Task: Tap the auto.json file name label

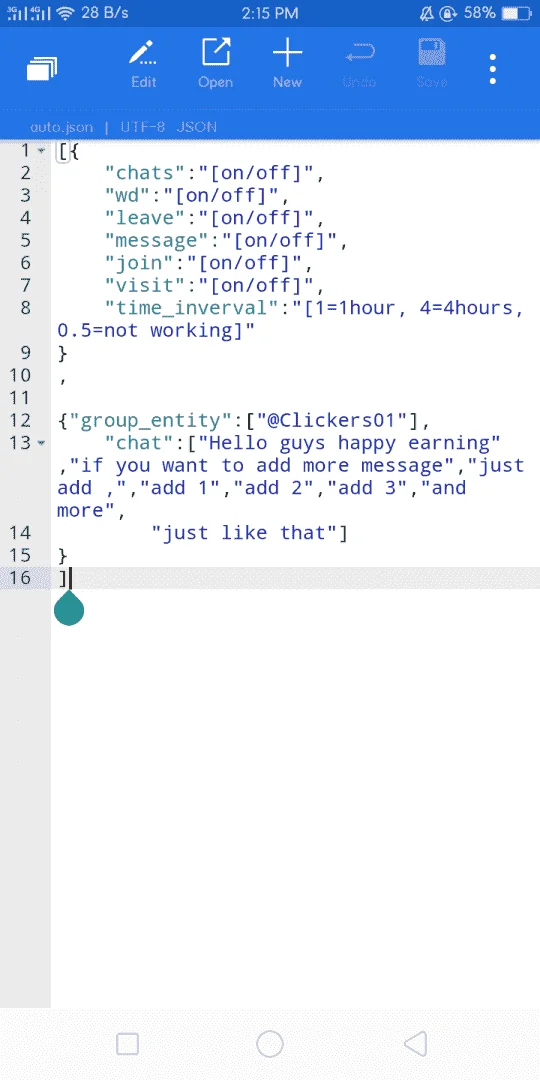Action: click(x=63, y=127)
